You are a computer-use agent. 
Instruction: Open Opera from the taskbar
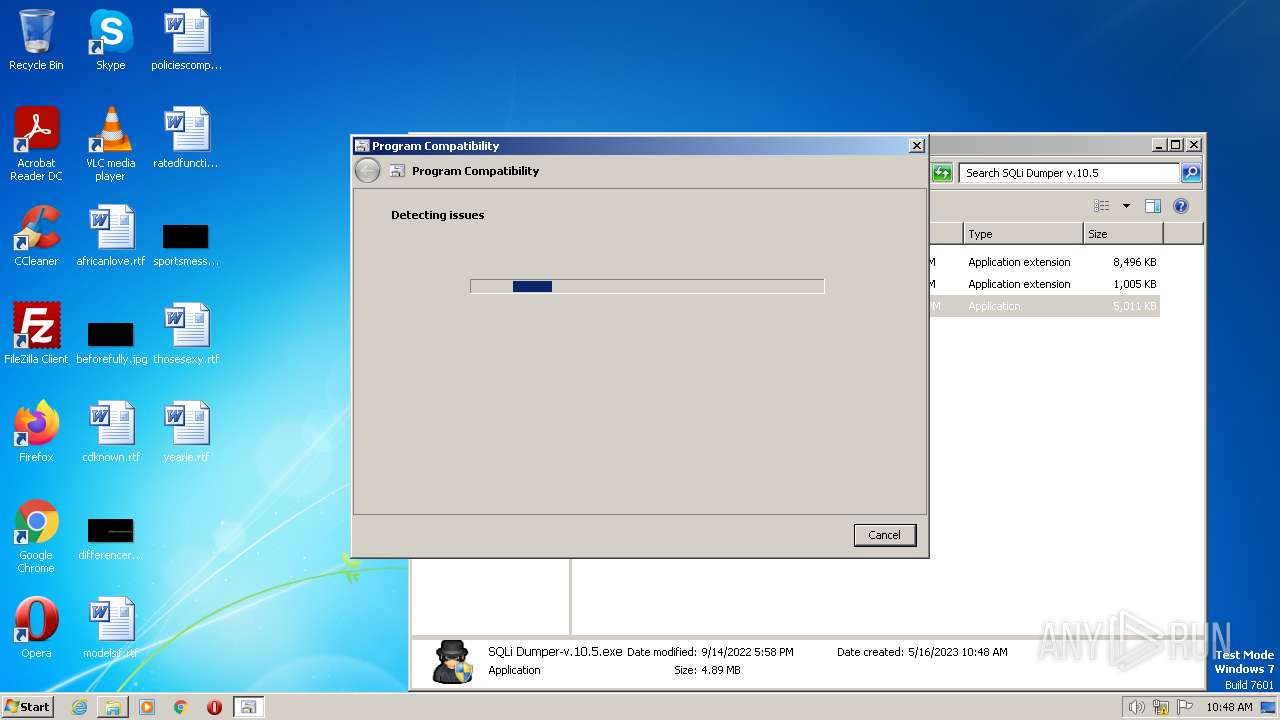(x=214, y=707)
